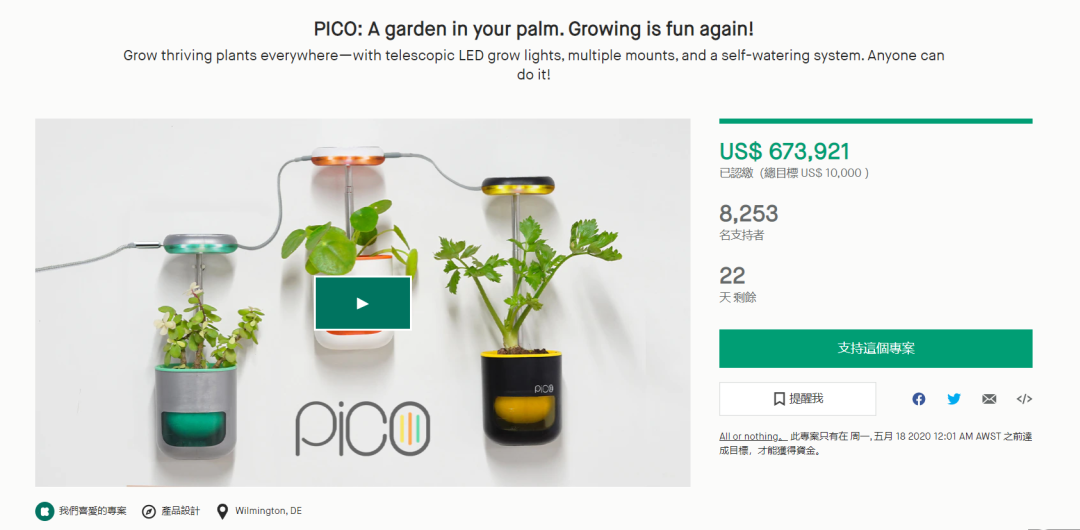
Task: Click the PICO project title heading
Action: point(532,30)
